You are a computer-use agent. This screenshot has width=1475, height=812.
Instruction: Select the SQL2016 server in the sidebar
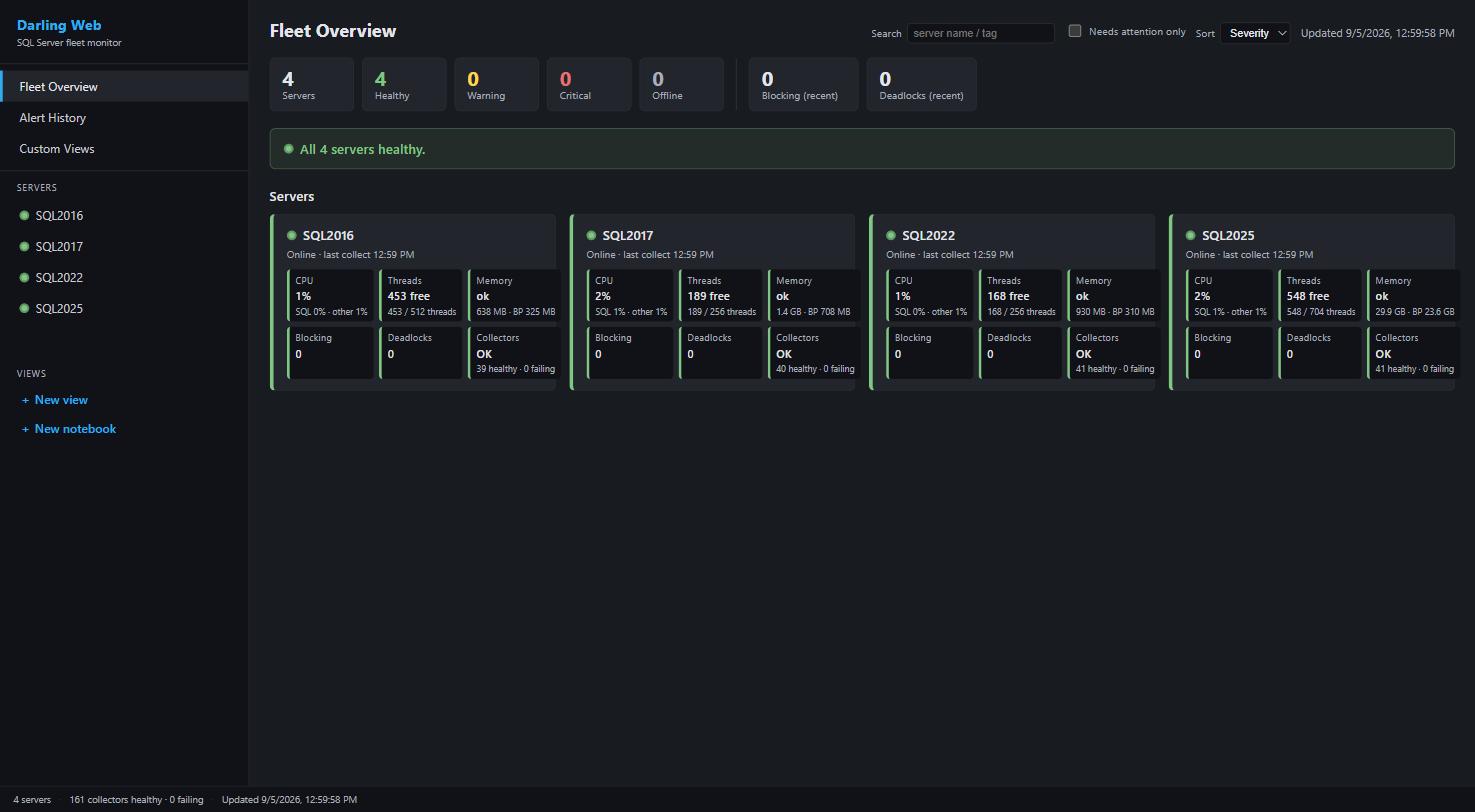click(124, 215)
